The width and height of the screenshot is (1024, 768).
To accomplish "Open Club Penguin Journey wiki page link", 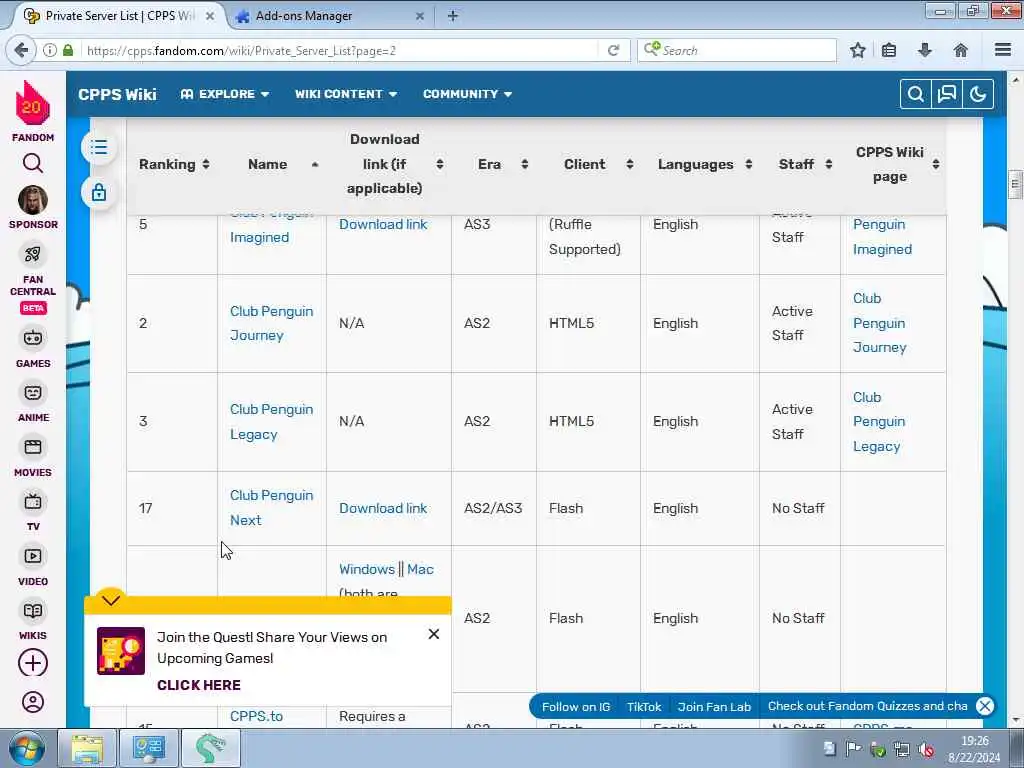I will [x=879, y=323].
